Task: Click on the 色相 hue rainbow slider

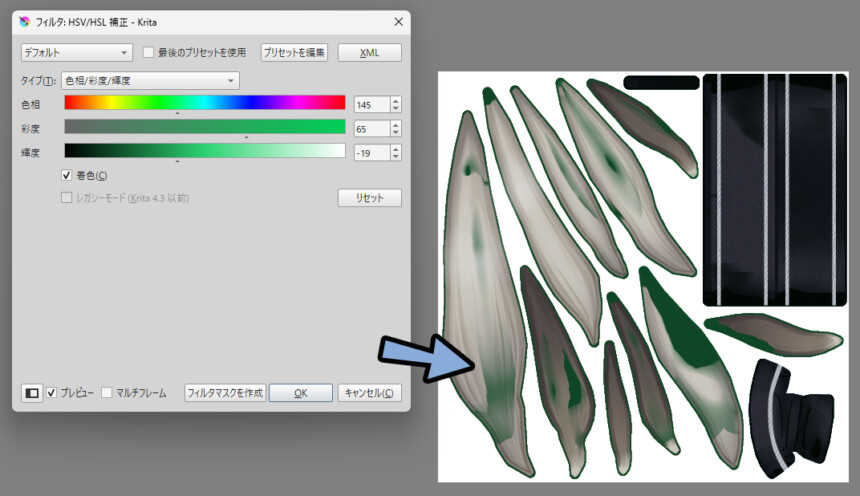Action: click(x=205, y=103)
